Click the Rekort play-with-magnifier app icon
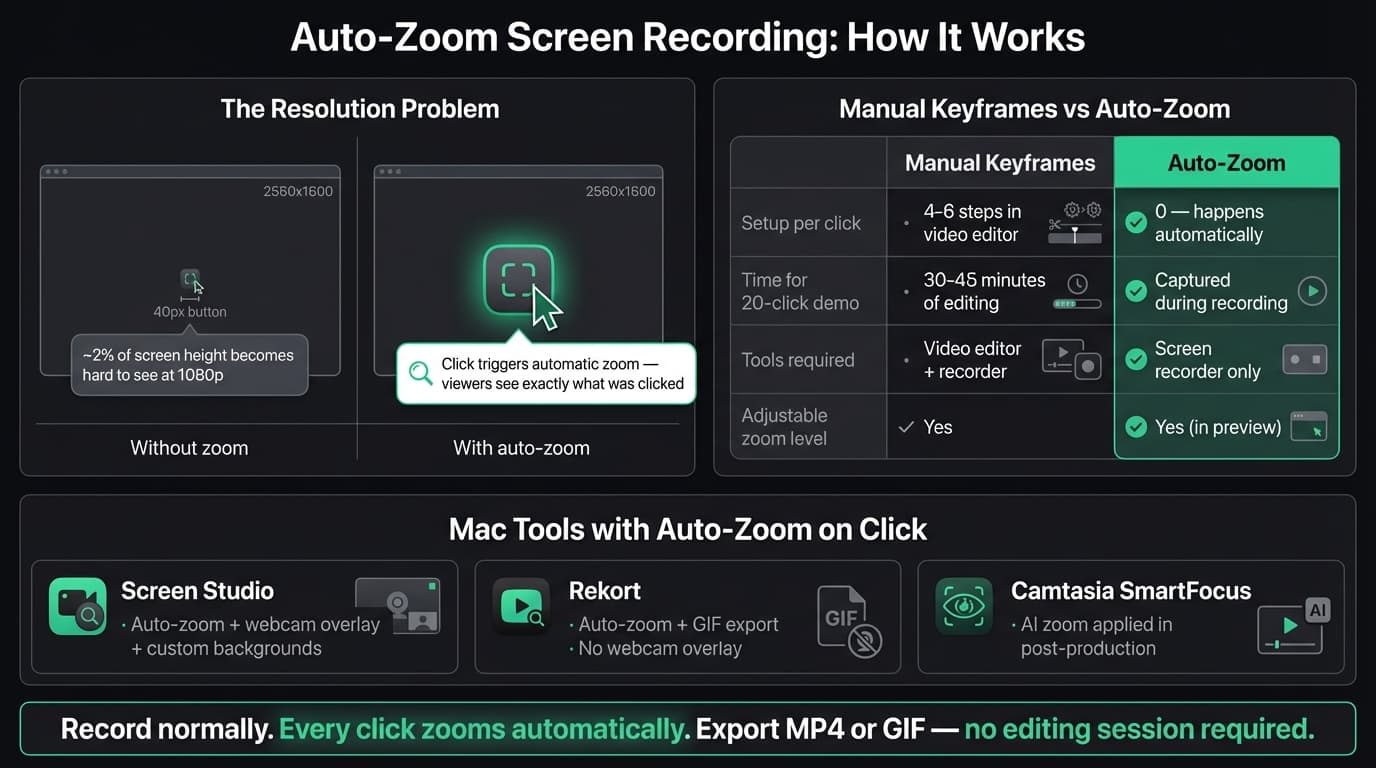 (x=521, y=607)
